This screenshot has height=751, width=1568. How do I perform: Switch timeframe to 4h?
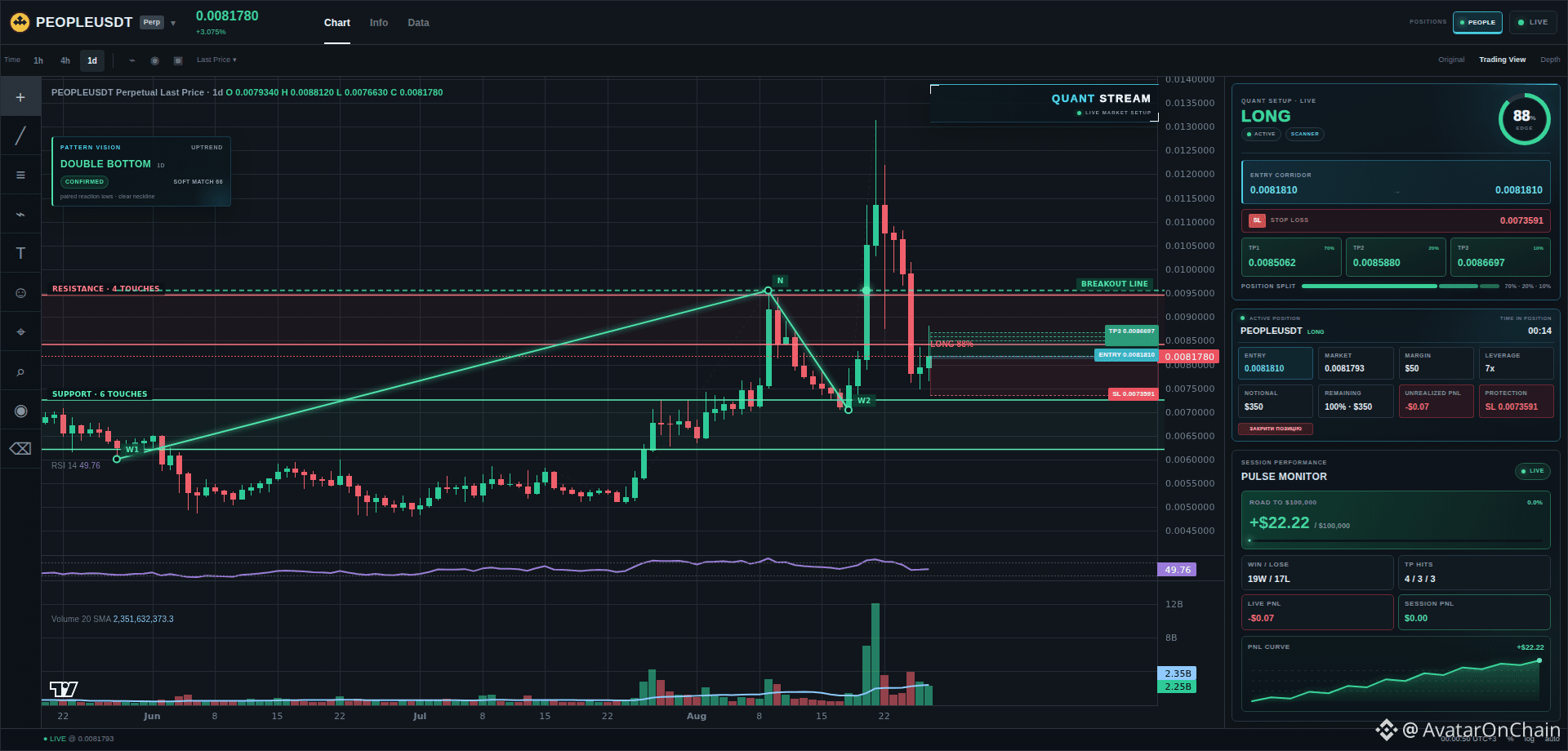tap(65, 60)
